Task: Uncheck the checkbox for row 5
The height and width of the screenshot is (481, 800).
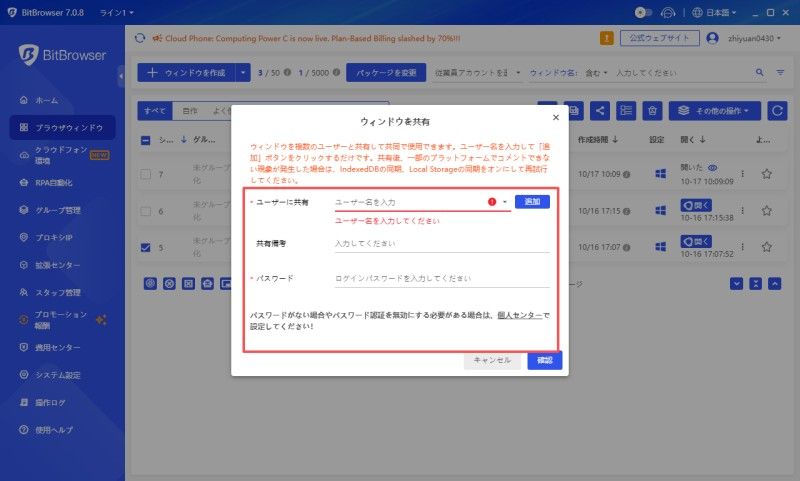Action: pos(145,247)
